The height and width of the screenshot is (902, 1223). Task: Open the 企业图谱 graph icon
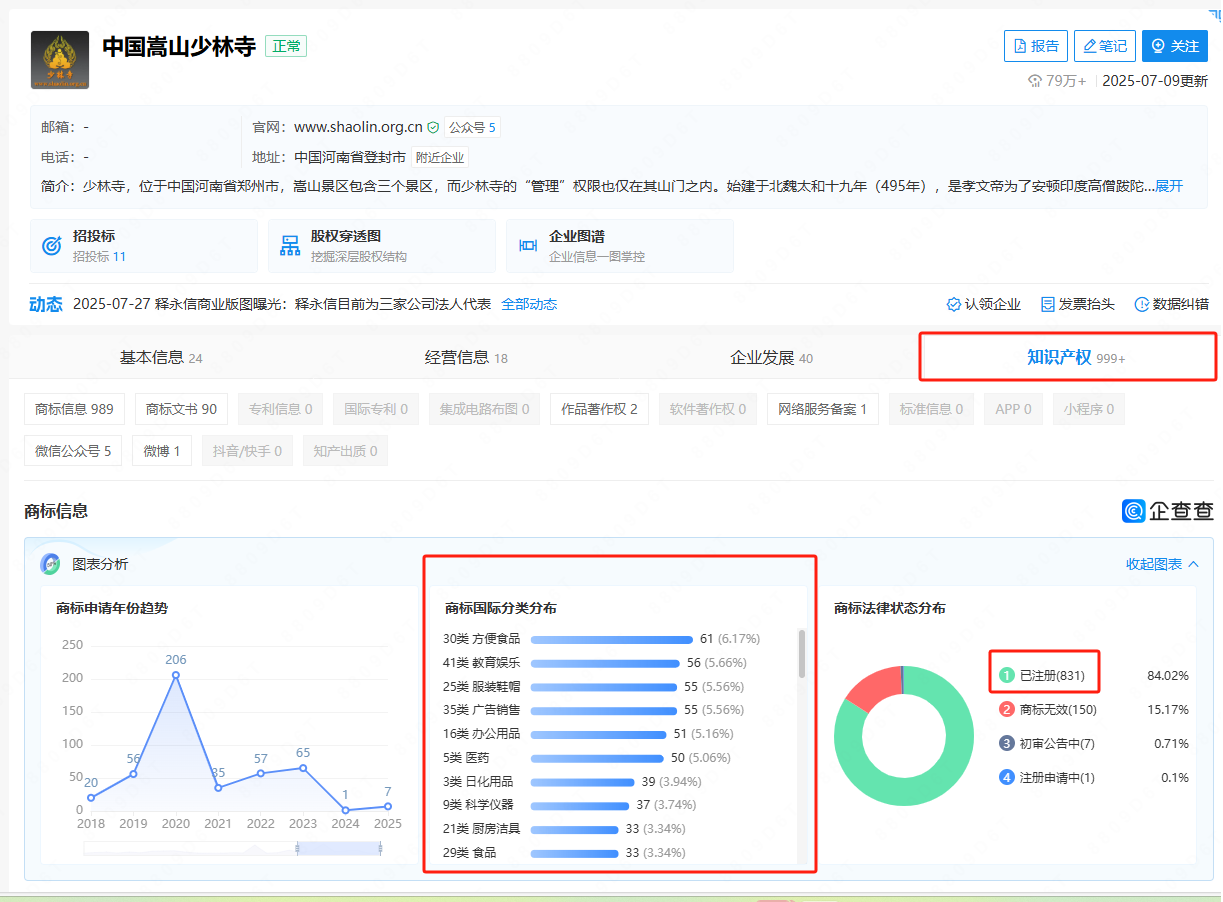pos(528,246)
